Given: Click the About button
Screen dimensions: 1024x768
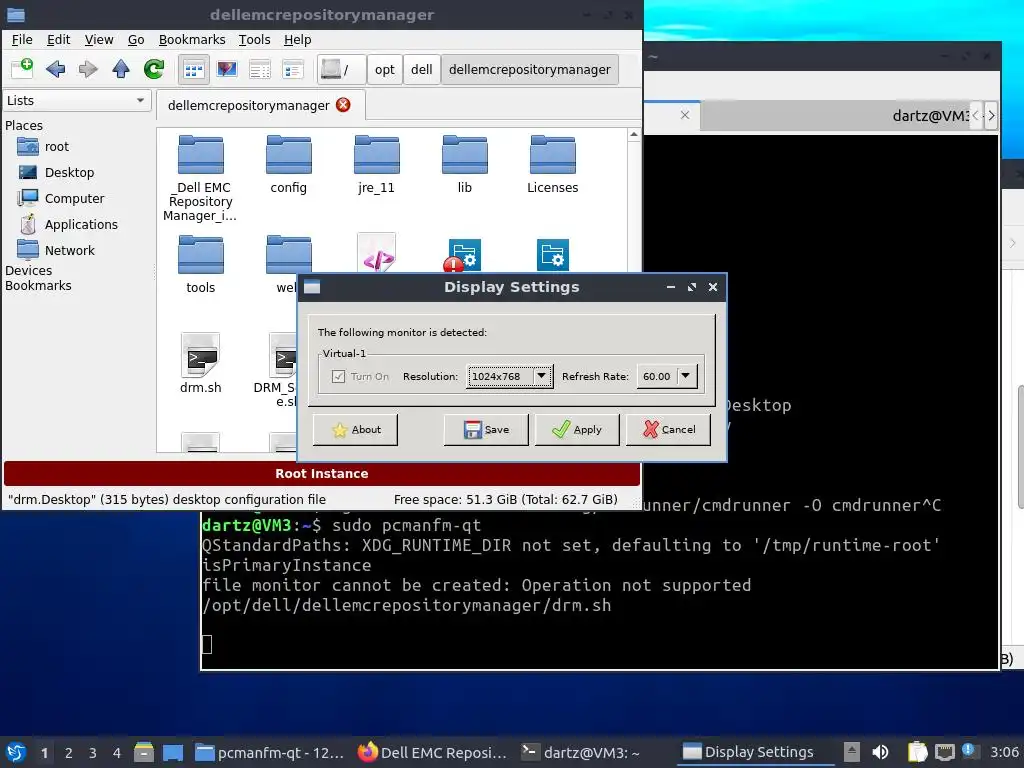Looking at the screenshot, I should pos(355,430).
